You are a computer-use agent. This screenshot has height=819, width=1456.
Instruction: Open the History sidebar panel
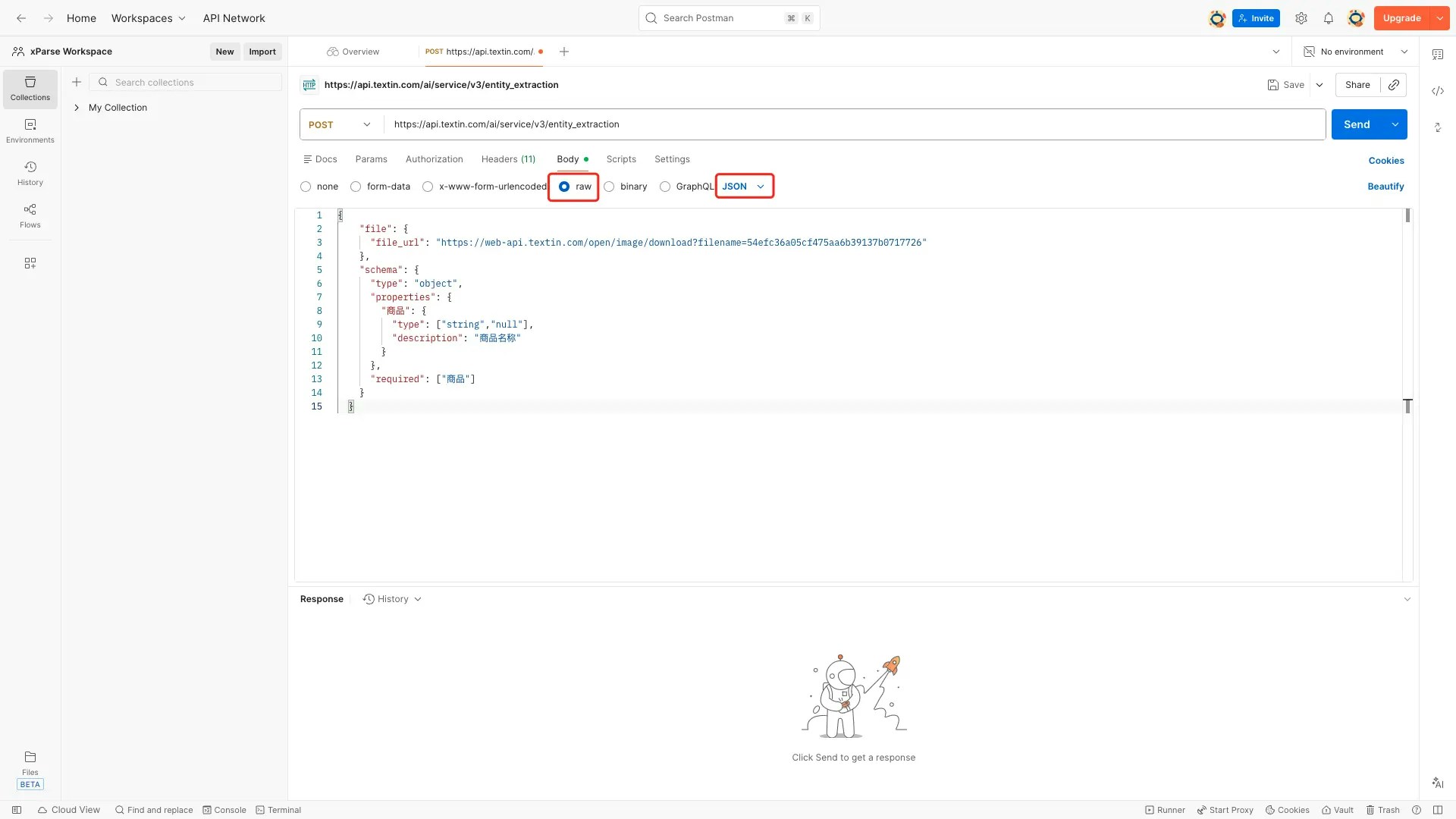tap(30, 173)
